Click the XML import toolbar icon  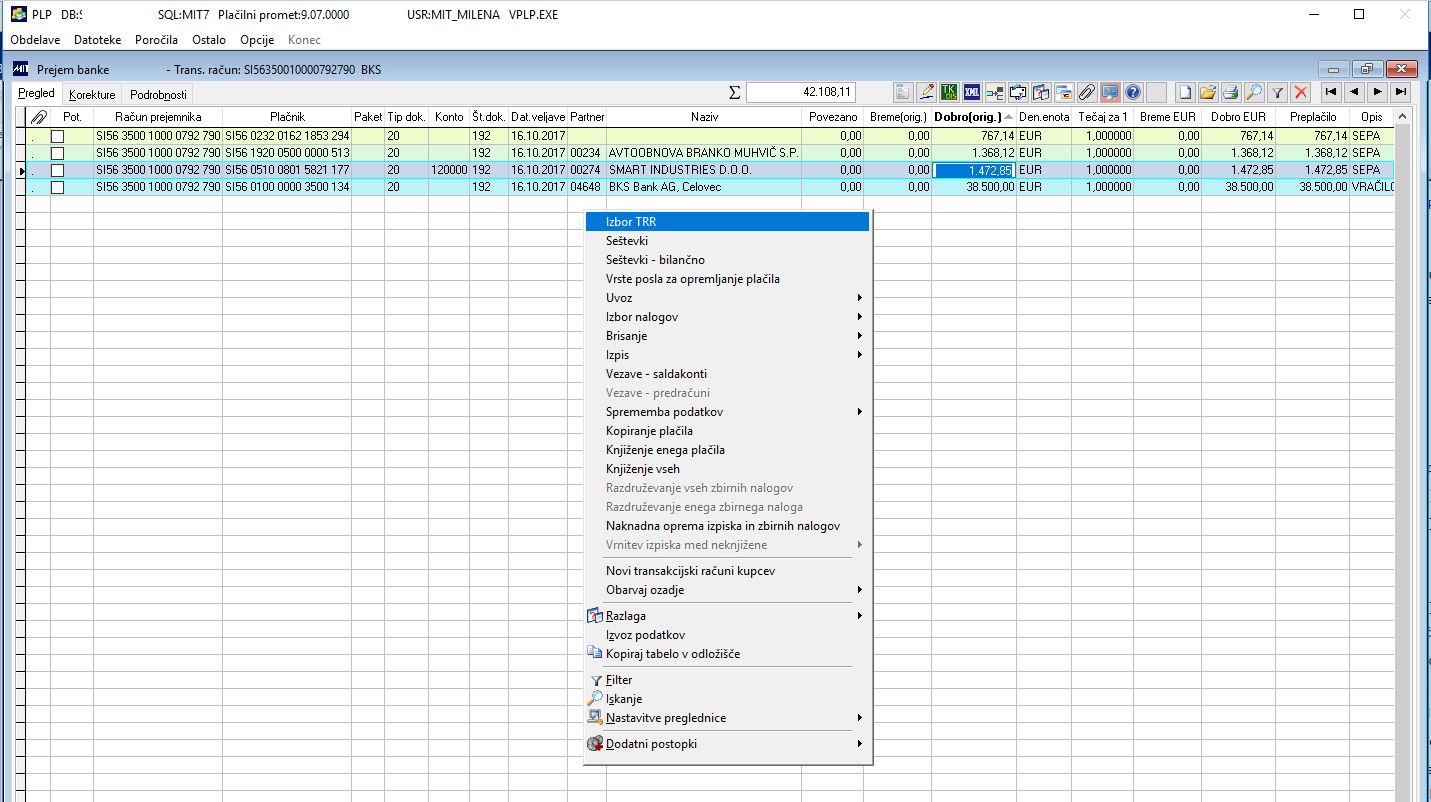pos(972,92)
